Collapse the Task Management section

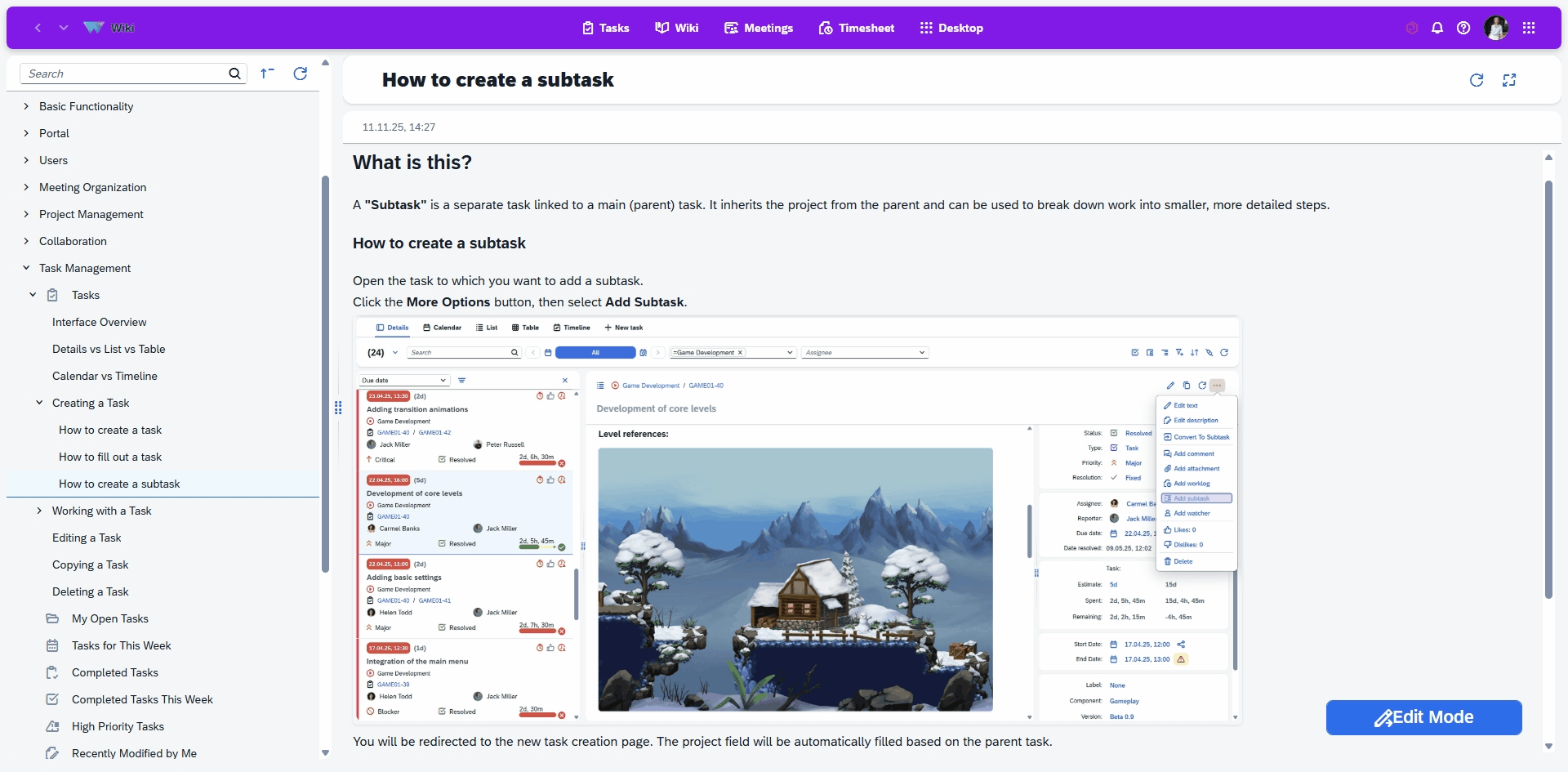coord(26,268)
